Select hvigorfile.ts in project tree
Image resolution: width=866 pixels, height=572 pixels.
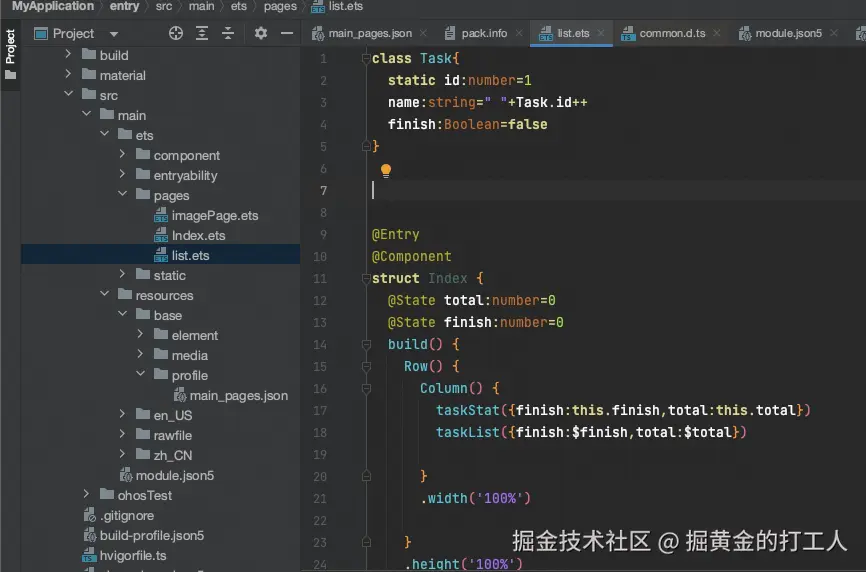pyautogui.click(x=133, y=555)
